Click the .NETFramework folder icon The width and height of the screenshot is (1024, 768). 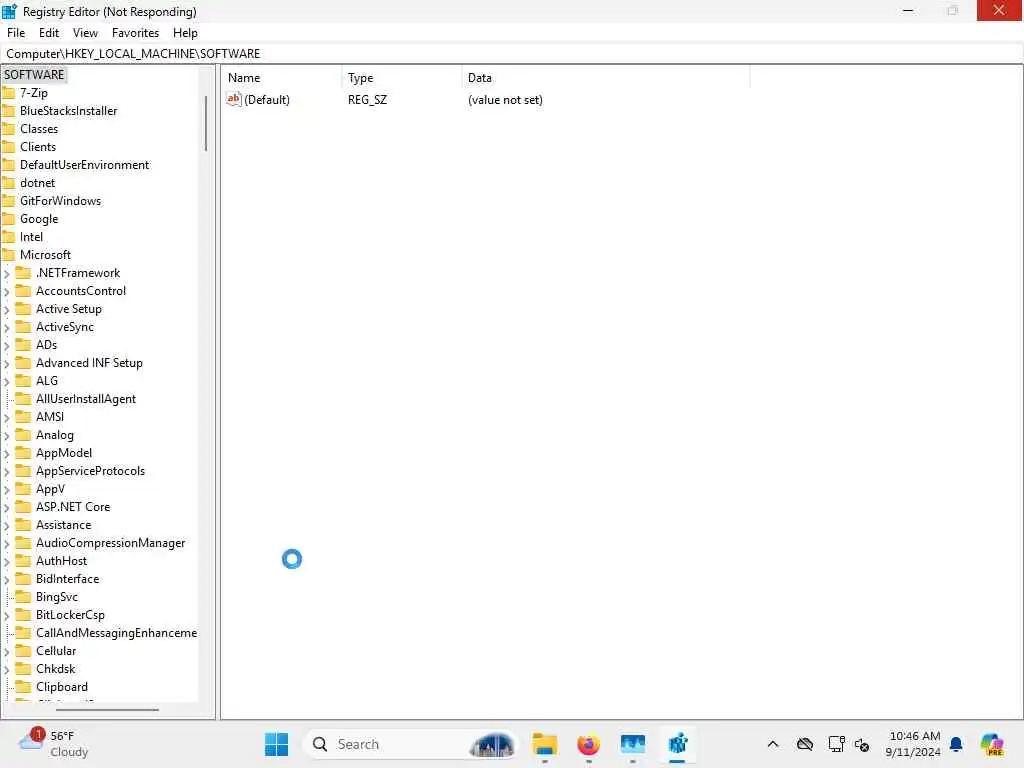(x=23, y=272)
